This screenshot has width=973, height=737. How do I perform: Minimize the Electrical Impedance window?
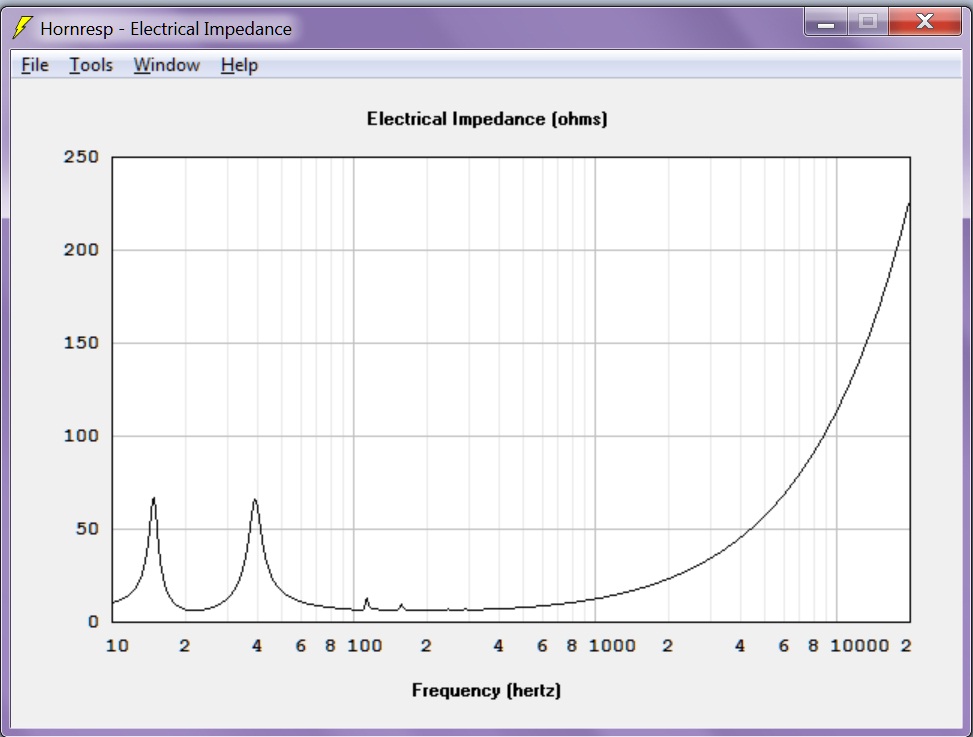pyautogui.click(x=826, y=22)
